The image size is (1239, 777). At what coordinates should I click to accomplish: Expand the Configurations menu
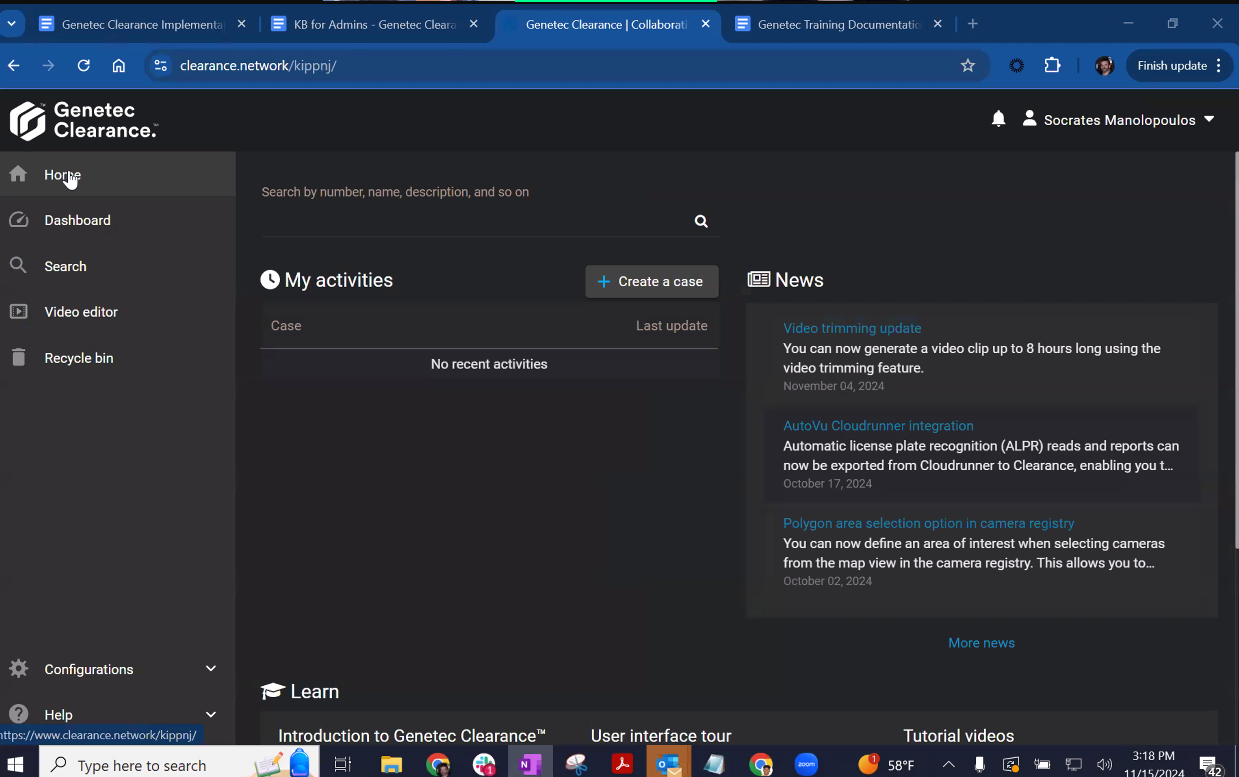click(x=112, y=669)
